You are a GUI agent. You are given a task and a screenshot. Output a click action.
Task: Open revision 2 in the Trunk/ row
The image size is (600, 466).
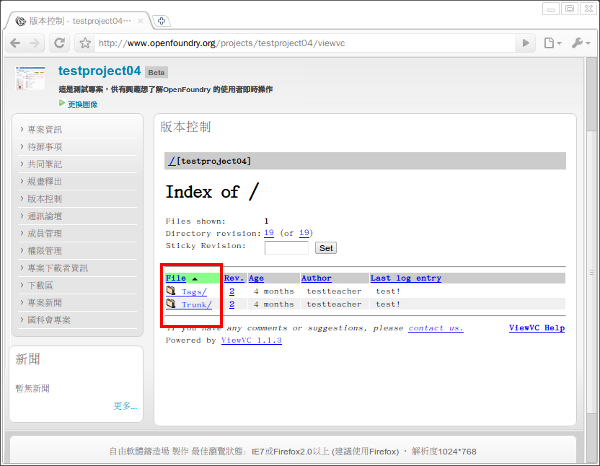tap(232, 305)
